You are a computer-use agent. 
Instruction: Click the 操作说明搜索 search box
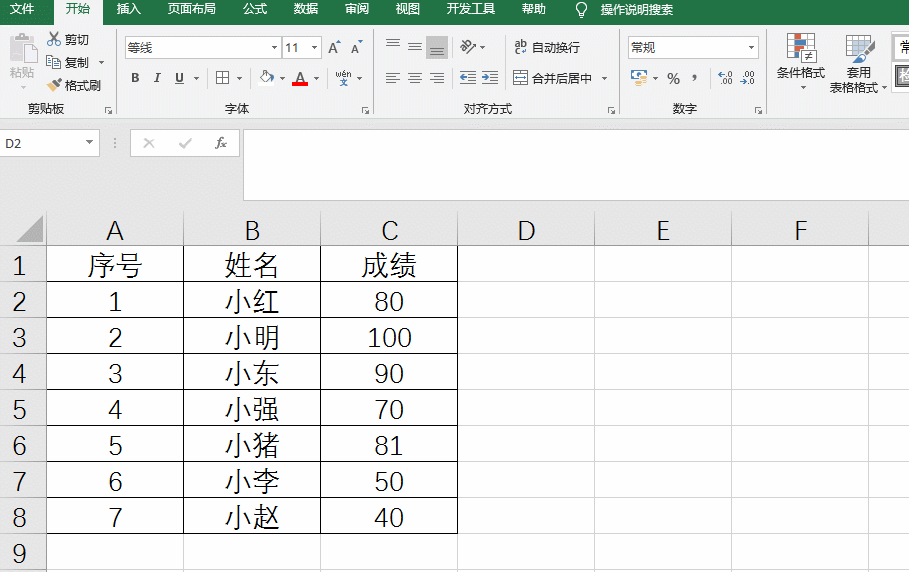tap(637, 10)
